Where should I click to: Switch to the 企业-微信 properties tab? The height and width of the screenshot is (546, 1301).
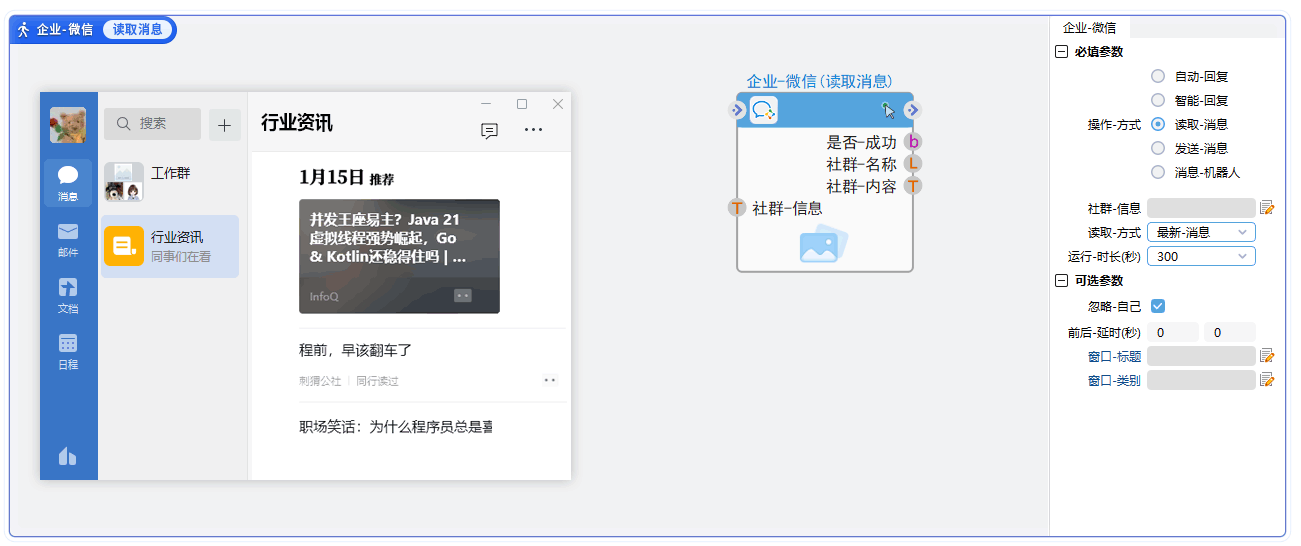[1090, 28]
